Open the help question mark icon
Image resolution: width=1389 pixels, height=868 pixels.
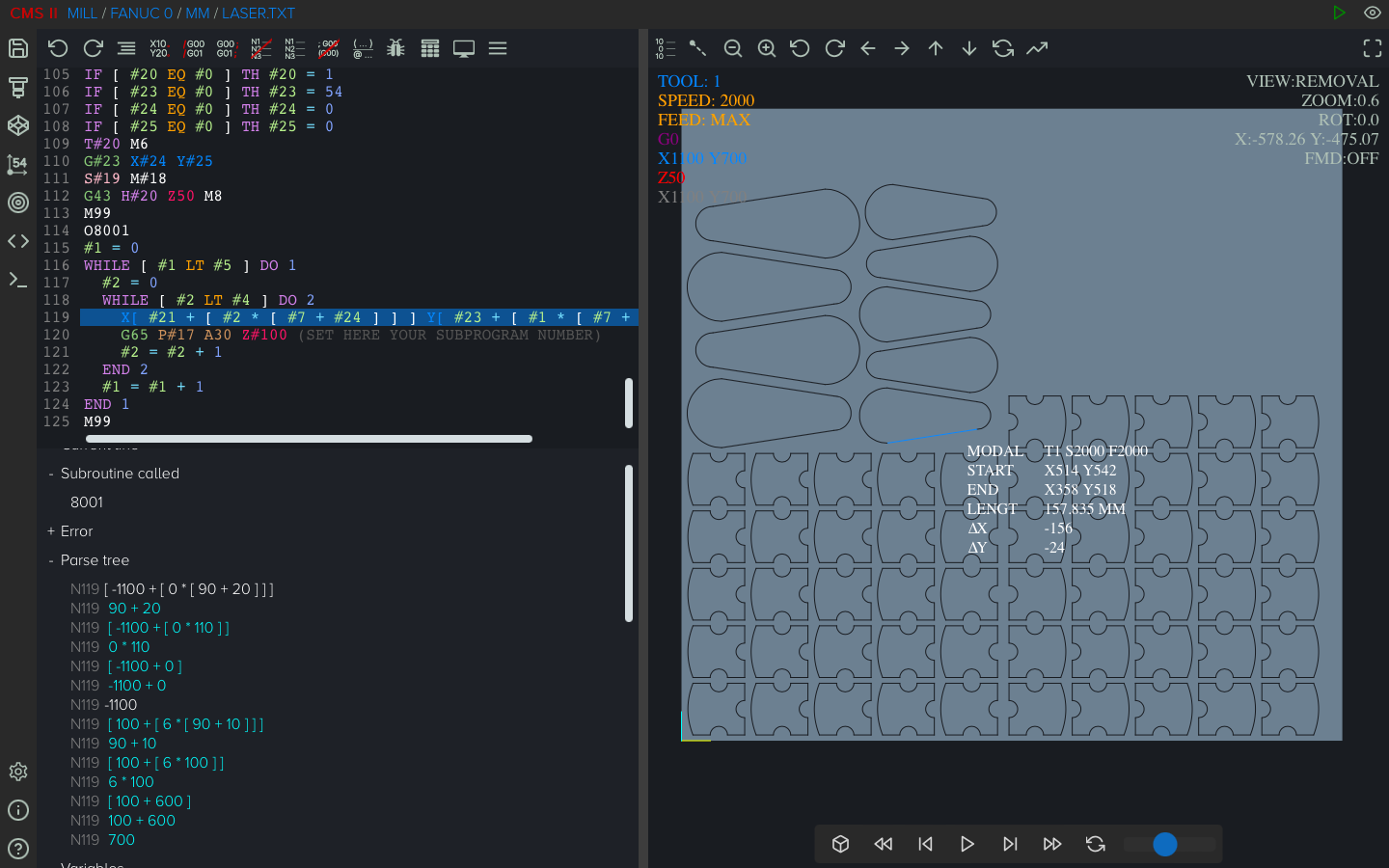(18, 849)
